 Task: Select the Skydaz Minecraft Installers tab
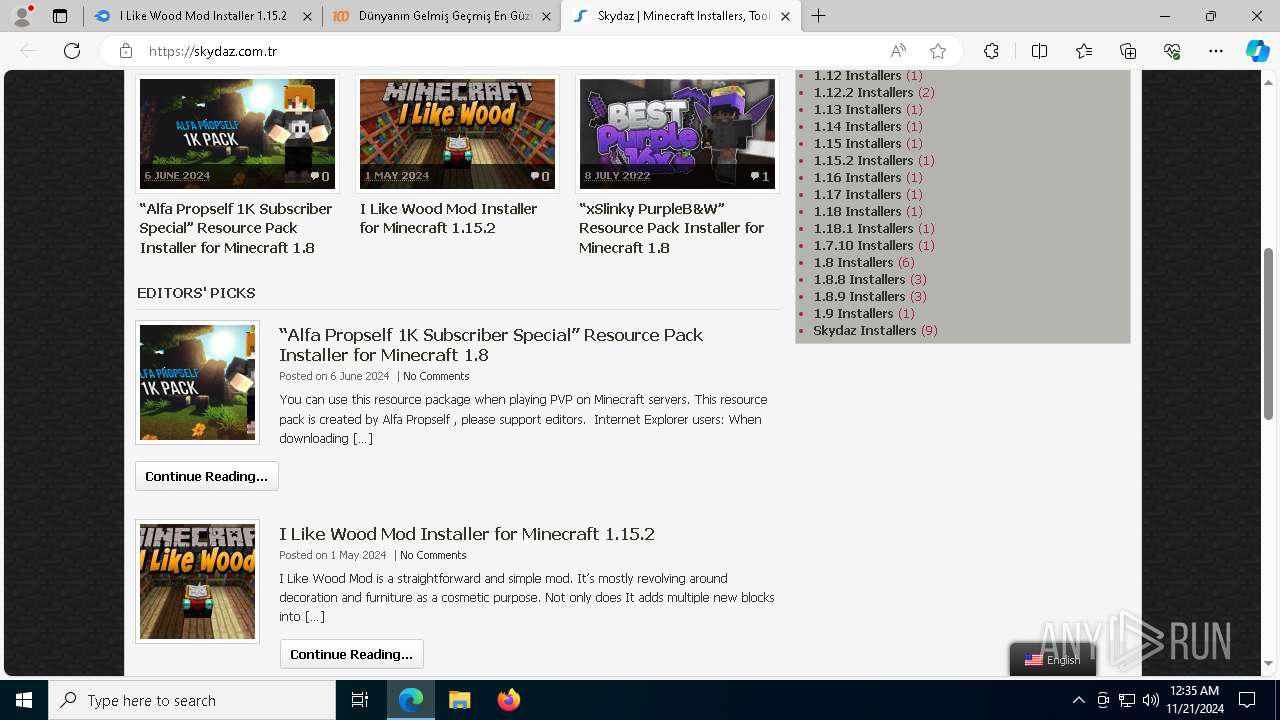tap(681, 16)
